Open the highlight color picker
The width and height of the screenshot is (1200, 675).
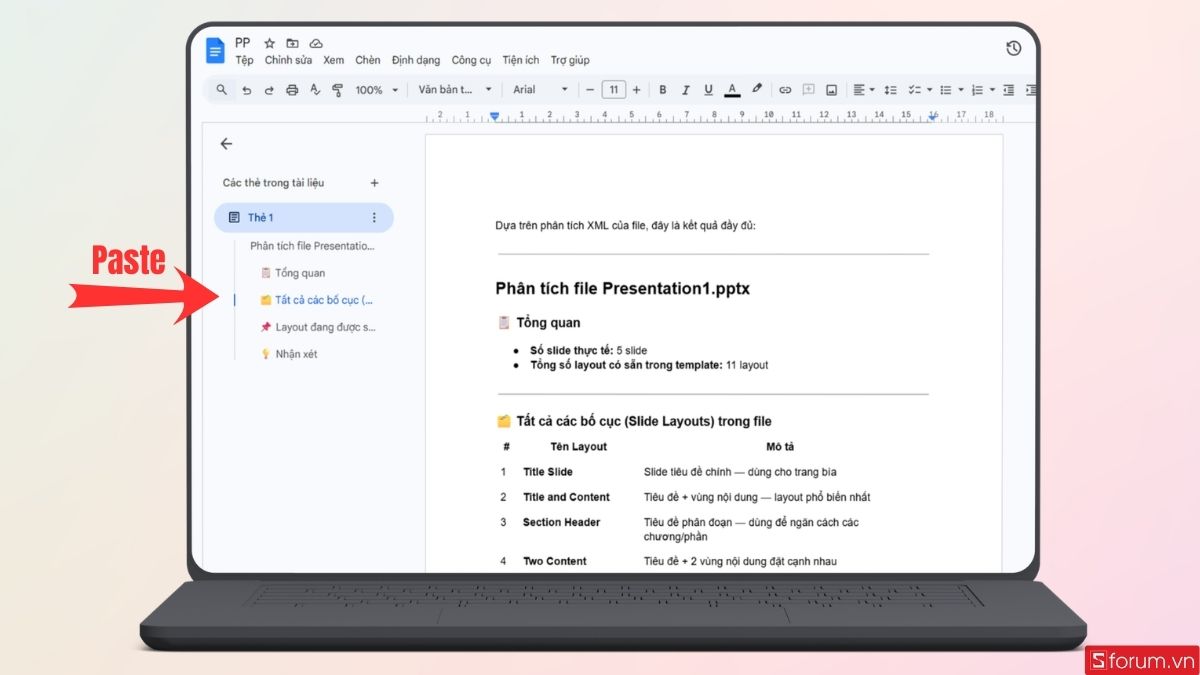[x=756, y=90]
